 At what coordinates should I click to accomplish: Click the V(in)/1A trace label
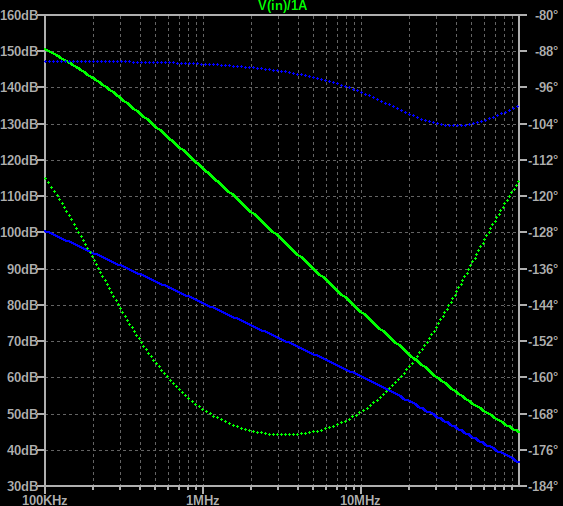283,5
